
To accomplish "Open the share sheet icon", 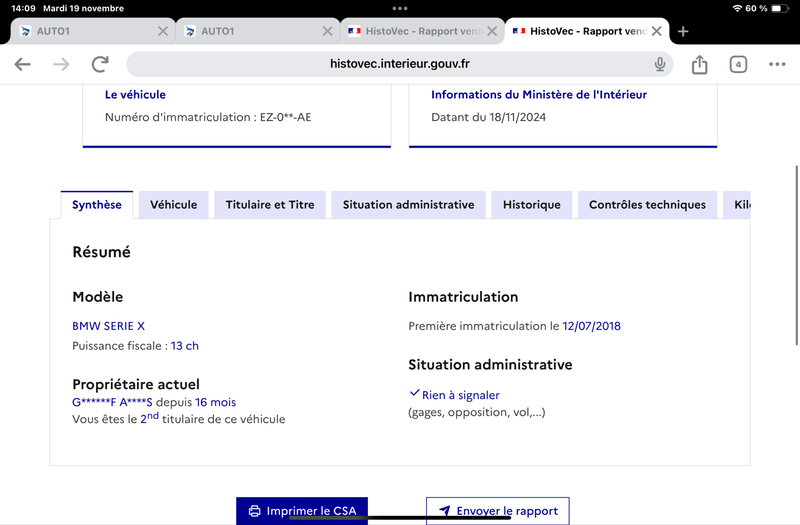I will pos(699,64).
